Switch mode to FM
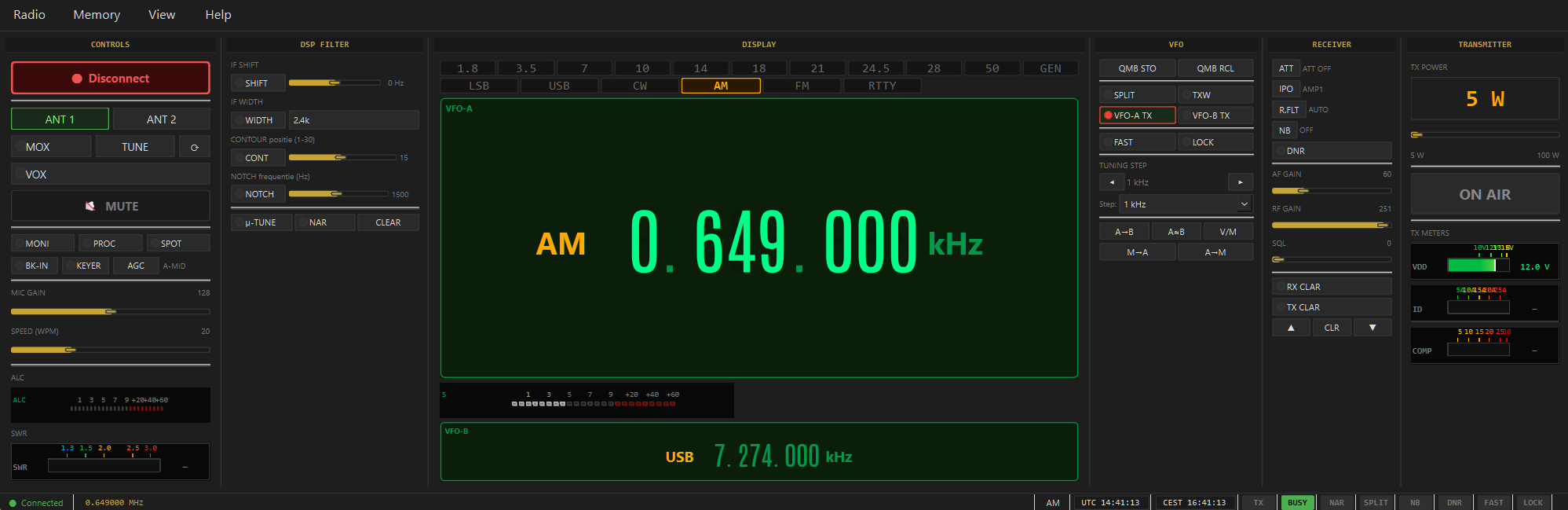1568x510 pixels. pos(802,86)
